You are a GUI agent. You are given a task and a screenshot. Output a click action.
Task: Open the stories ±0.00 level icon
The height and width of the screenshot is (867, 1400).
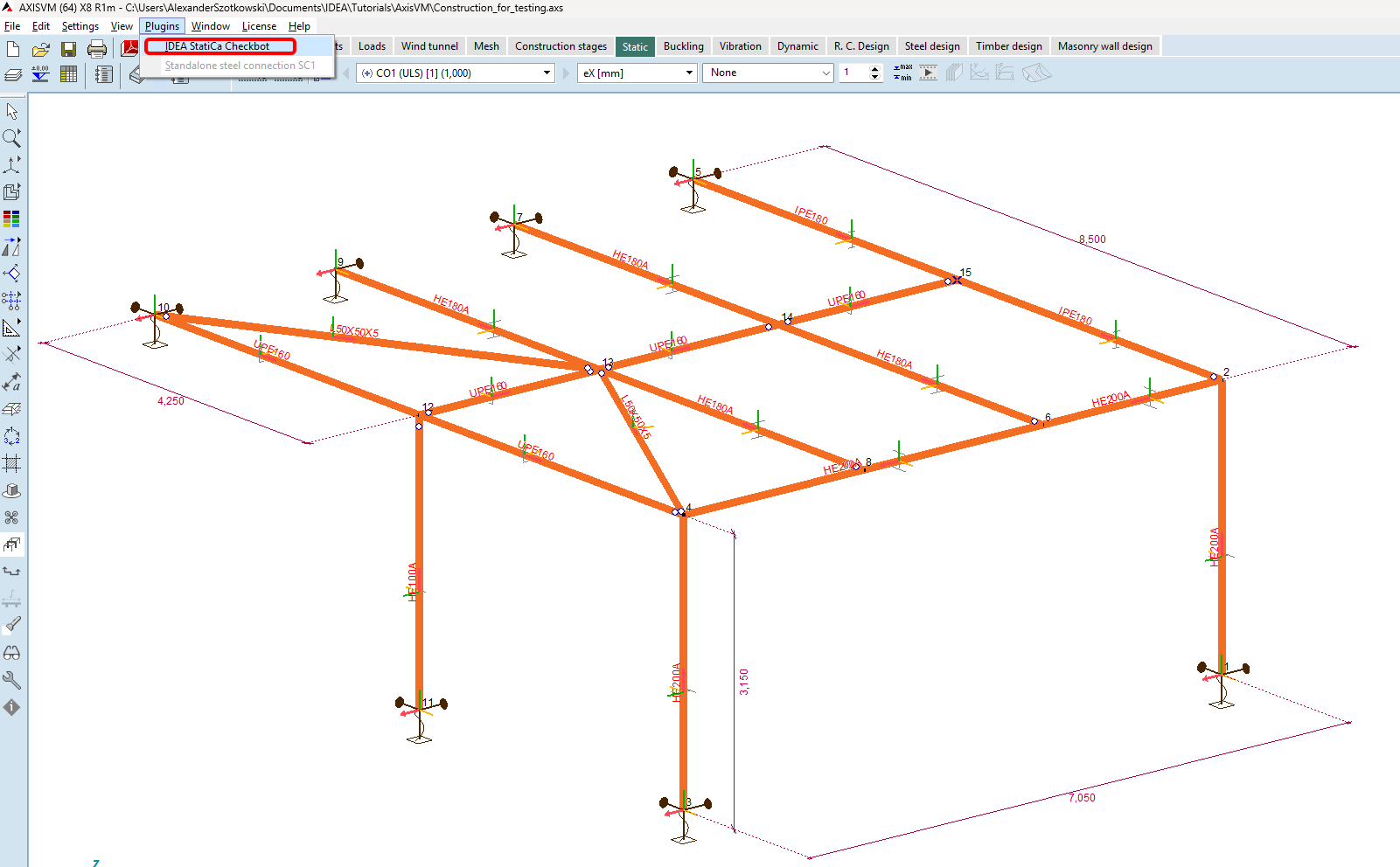pyautogui.click(x=40, y=74)
